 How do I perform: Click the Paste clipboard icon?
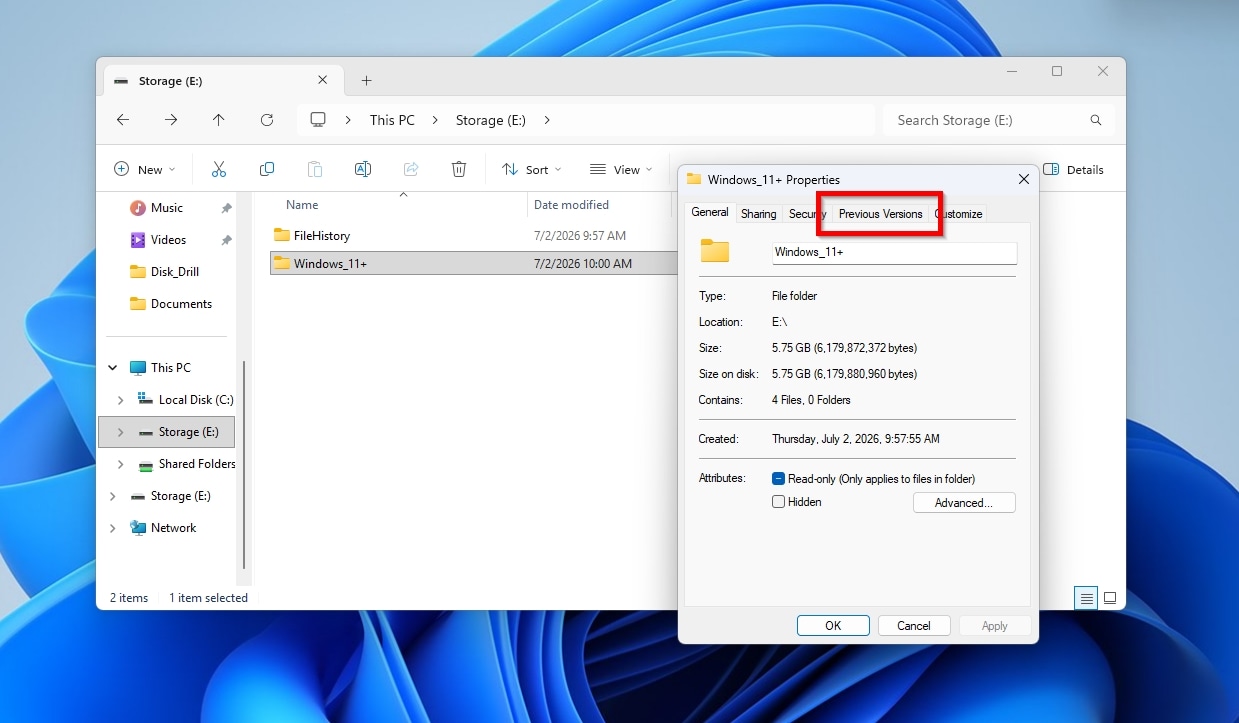click(315, 170)
